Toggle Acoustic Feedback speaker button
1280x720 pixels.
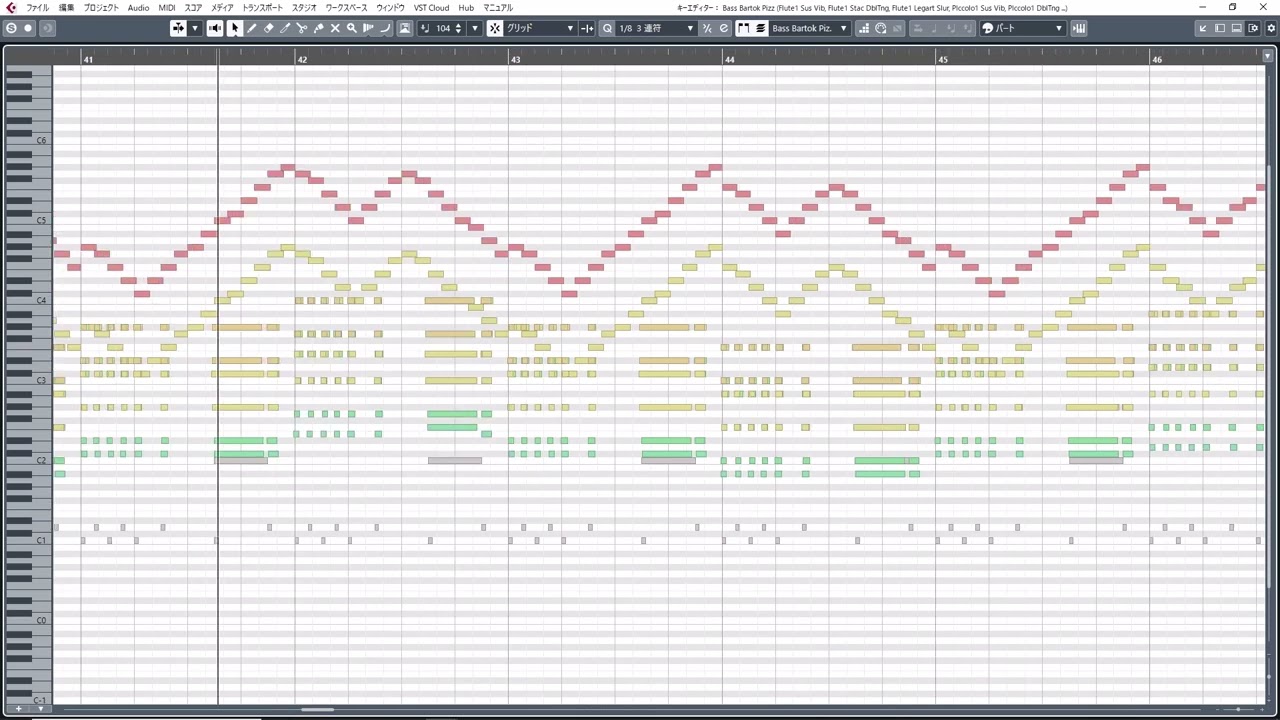[x=215, y=28]
